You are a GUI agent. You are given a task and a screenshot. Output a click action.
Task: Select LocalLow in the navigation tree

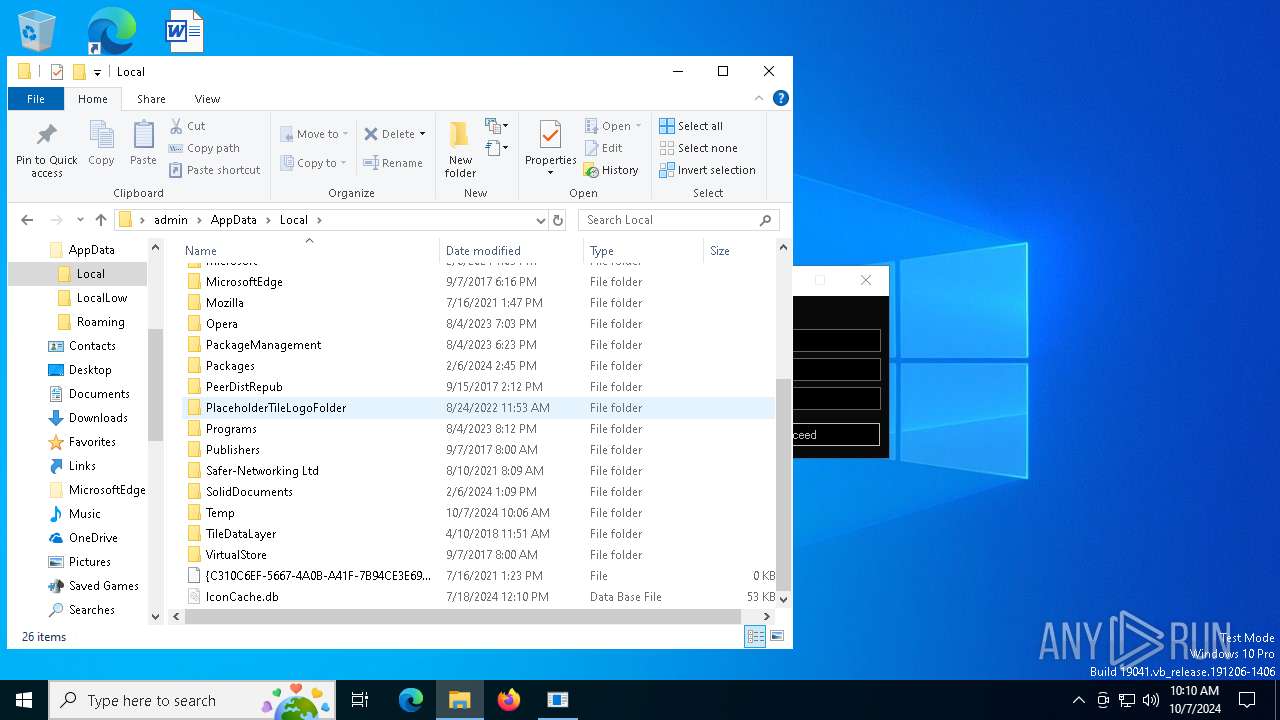tap(102, 298)
